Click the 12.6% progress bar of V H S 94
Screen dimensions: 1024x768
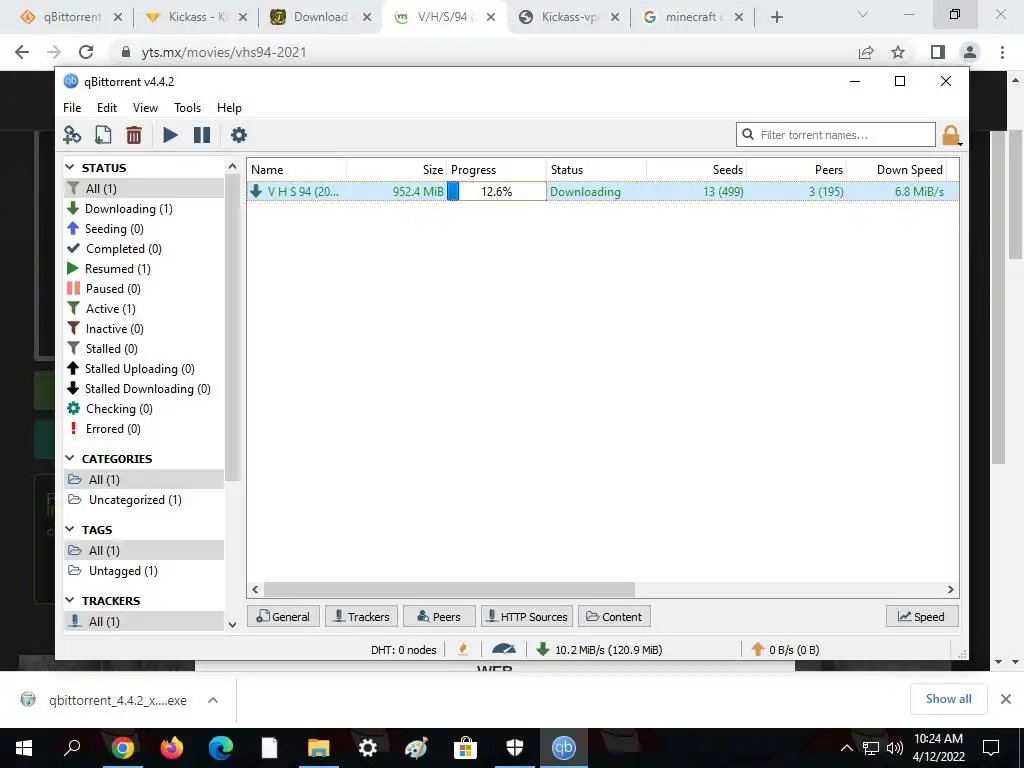(496, 191)
